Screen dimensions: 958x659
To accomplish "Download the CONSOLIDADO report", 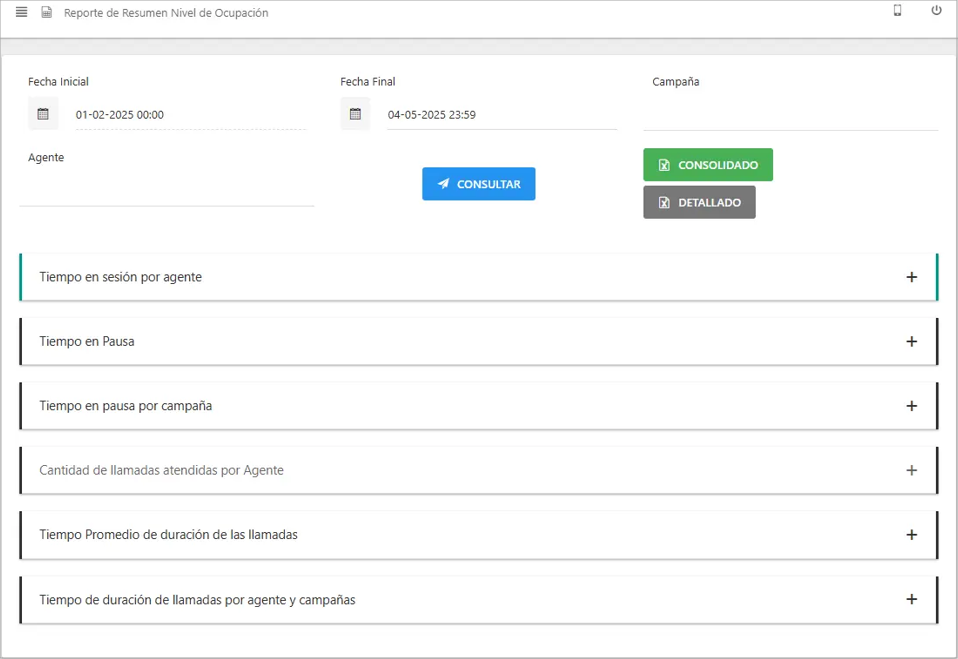I will [708, 164].
